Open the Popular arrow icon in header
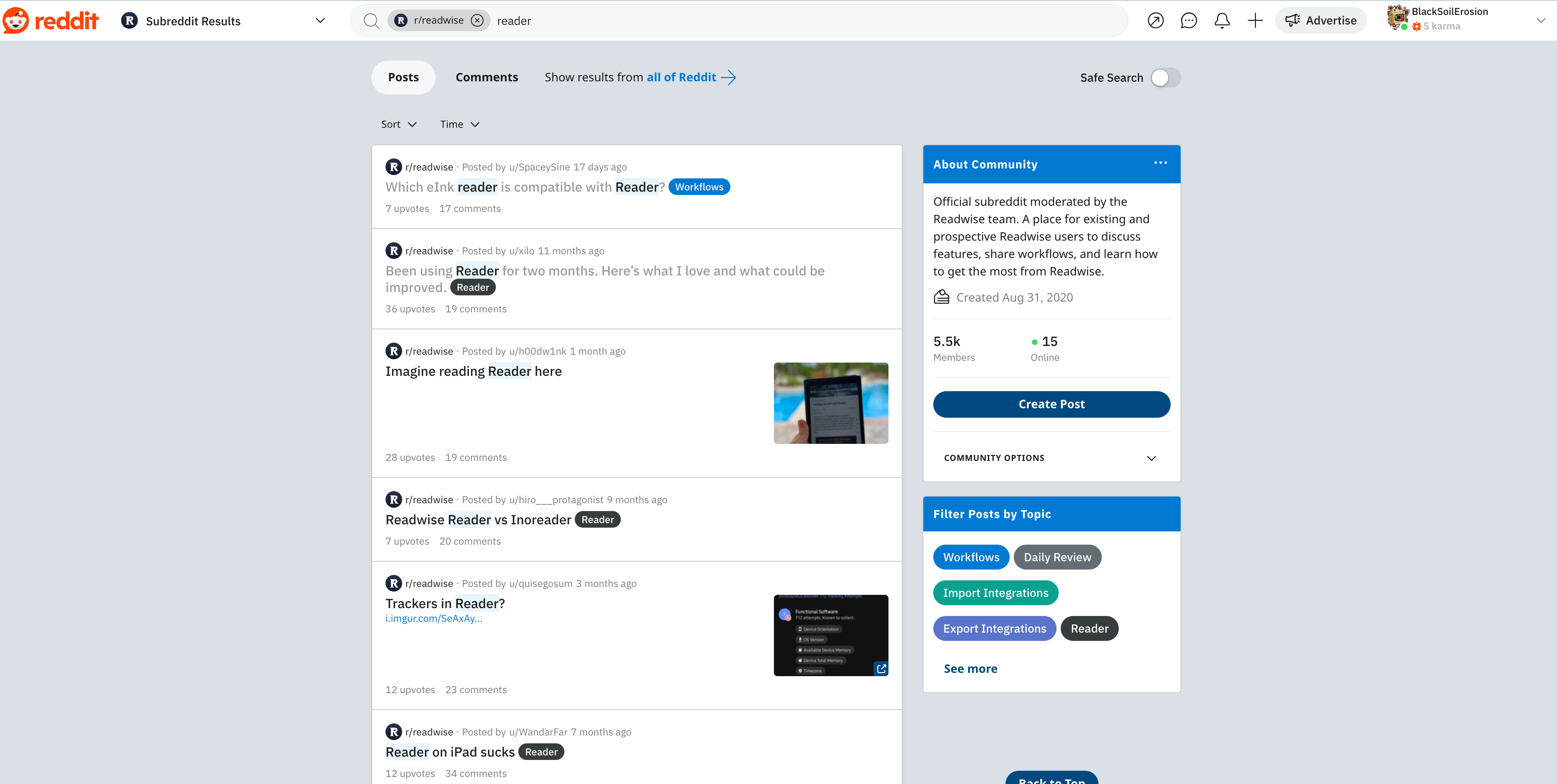 point(1155,21)
